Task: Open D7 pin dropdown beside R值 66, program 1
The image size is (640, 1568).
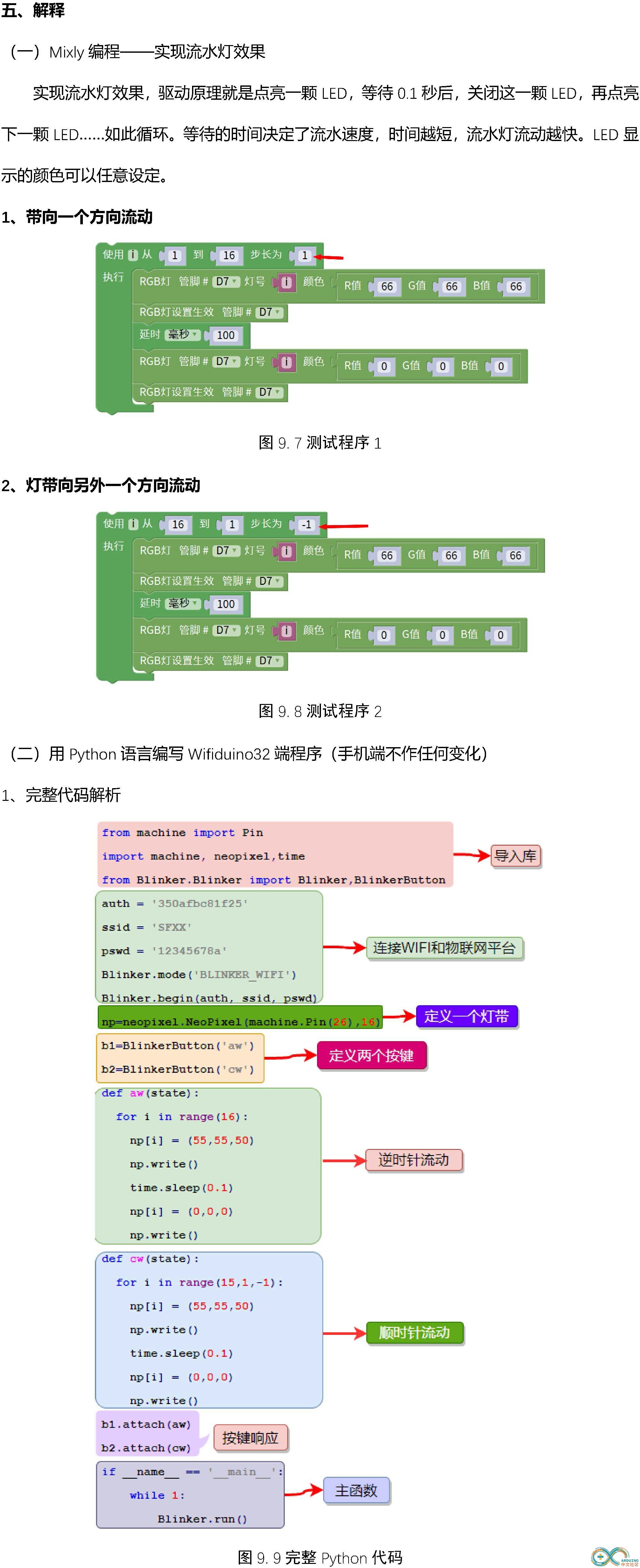Action: pos(227,282)
